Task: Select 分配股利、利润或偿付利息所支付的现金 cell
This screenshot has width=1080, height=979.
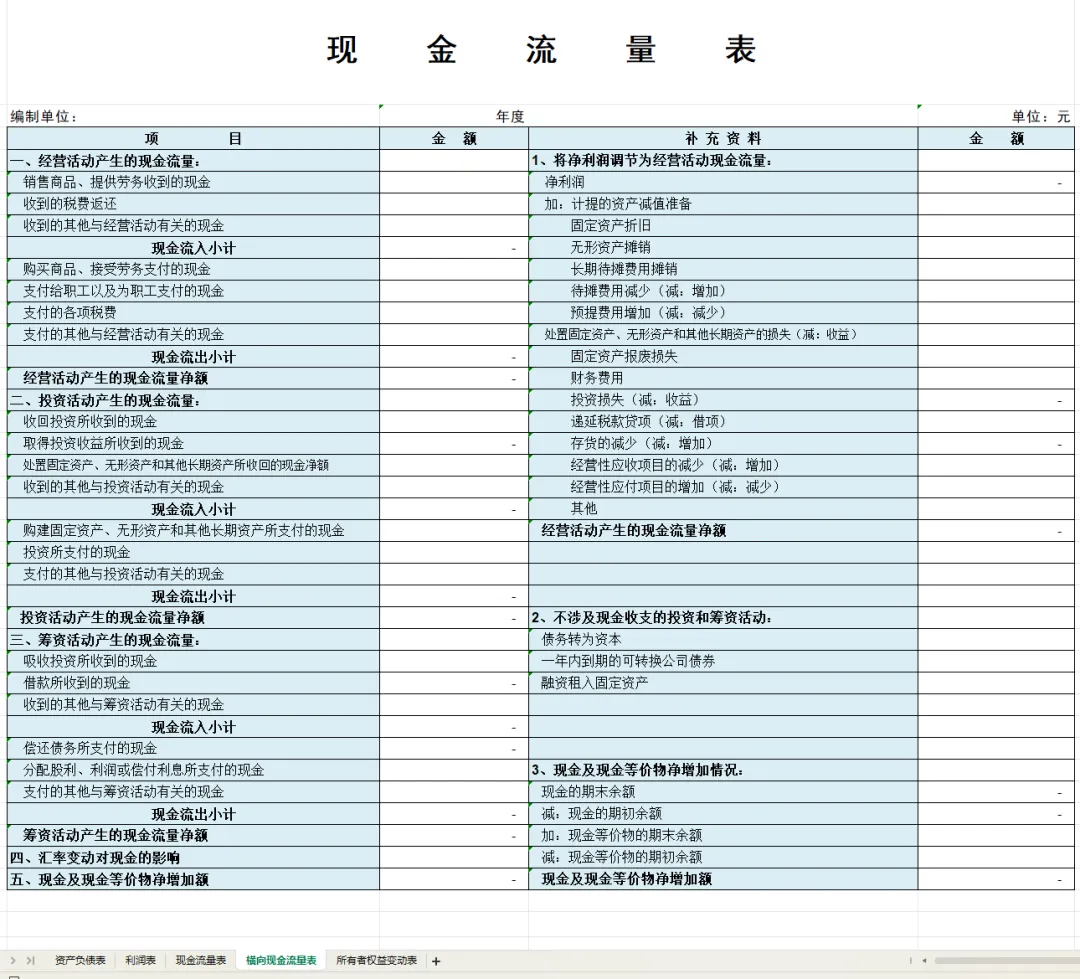Action: (x=193, y=770)
